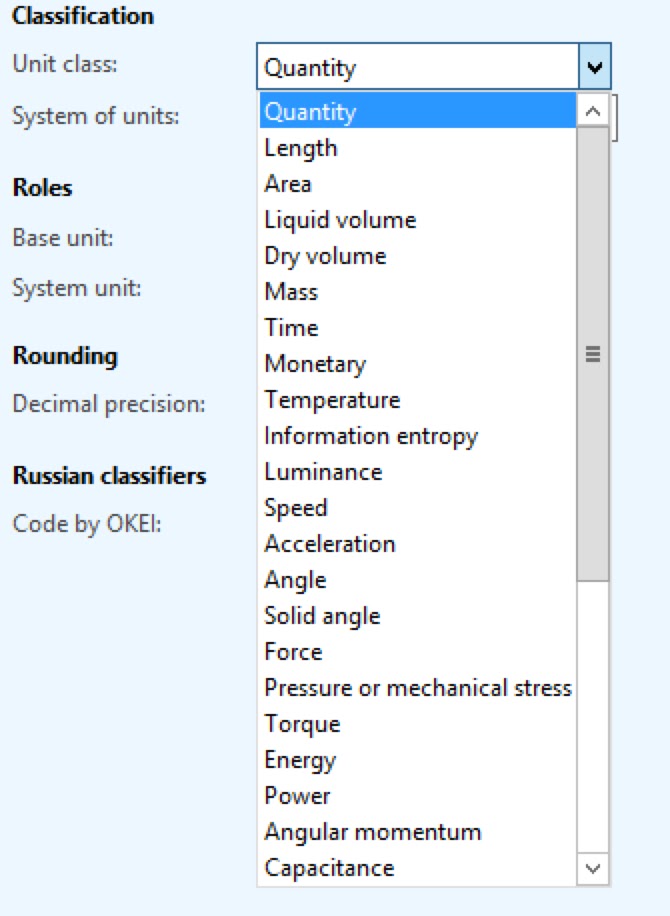This screenshot has width=670, height=916.
Task: Click the scrollbar thumb in the list
Action: [593, 354]
